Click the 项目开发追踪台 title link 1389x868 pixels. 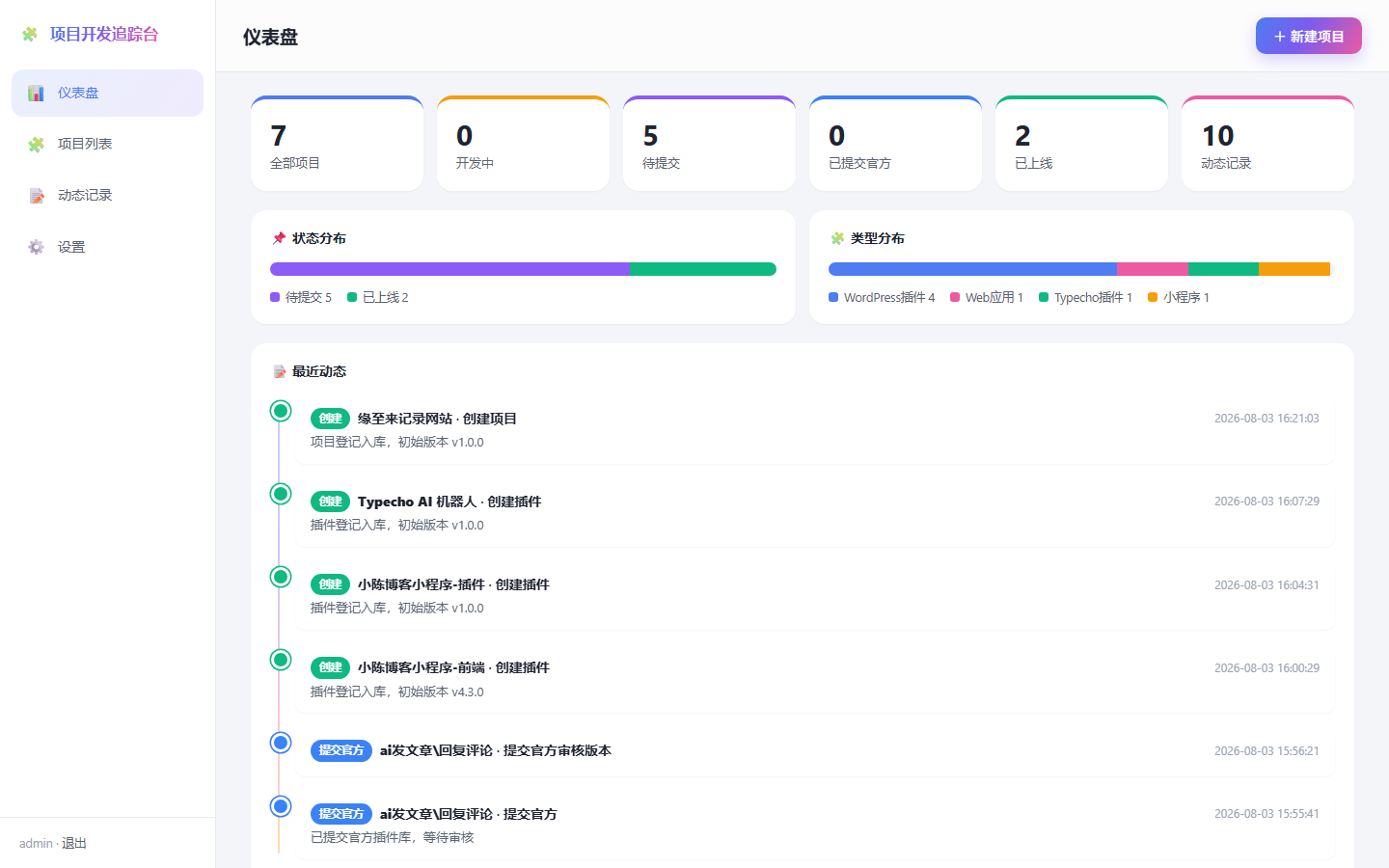(x=104, y=34)
